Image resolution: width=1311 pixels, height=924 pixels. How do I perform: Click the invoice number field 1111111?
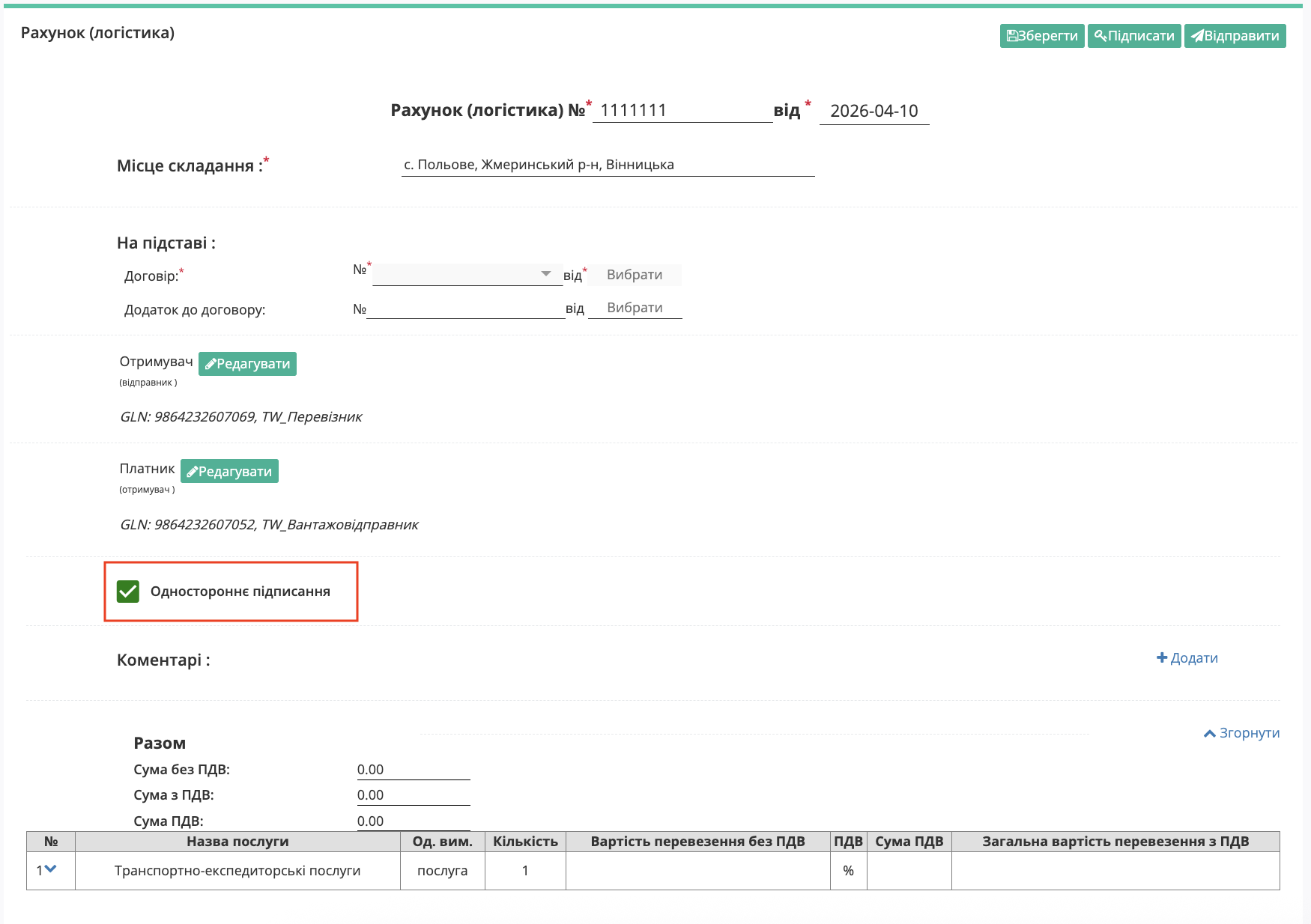point(682,111)
